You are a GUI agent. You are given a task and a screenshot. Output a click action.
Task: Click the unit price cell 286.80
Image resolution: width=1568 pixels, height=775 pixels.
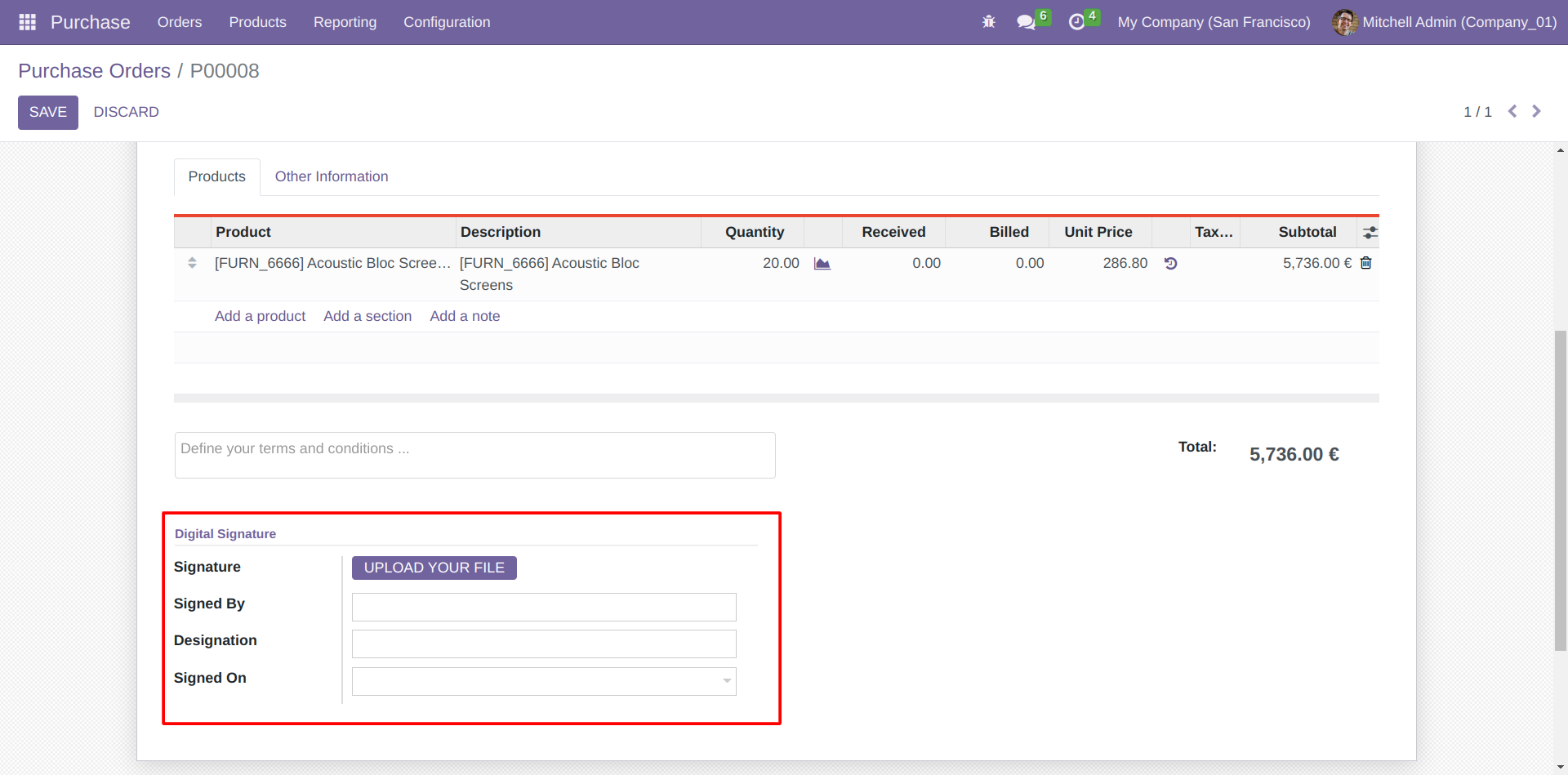pyautogui.click(x=1125, y=263)
